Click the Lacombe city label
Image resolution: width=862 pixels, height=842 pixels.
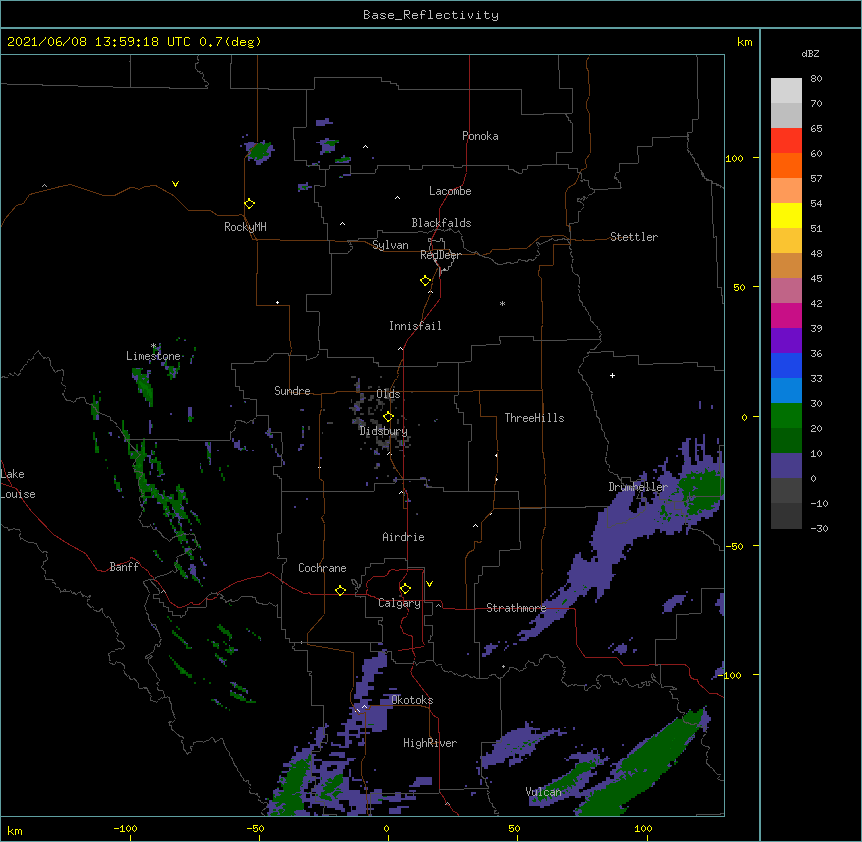(450, 191)
